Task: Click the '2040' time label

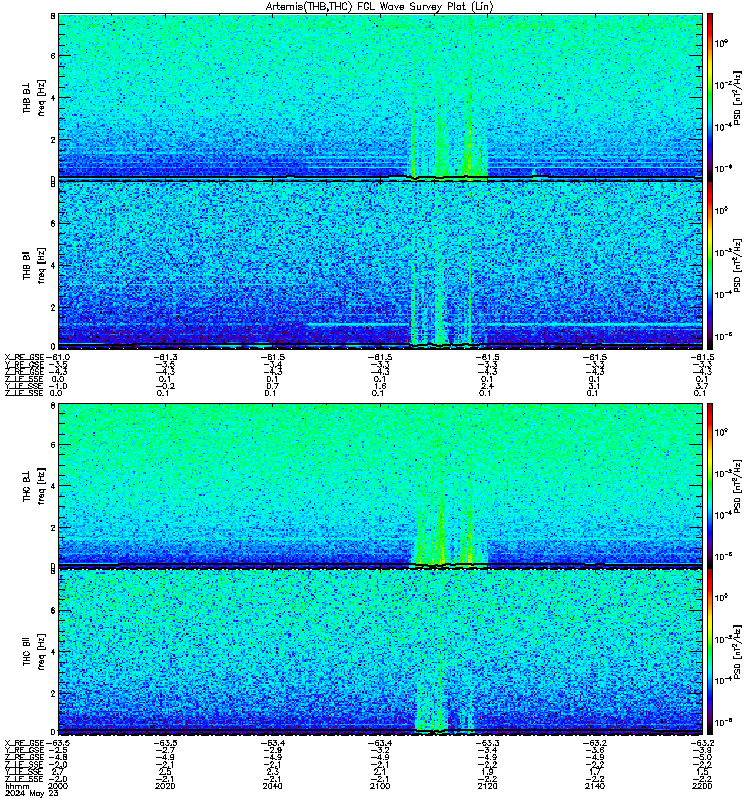Action: tap(273, 786)
